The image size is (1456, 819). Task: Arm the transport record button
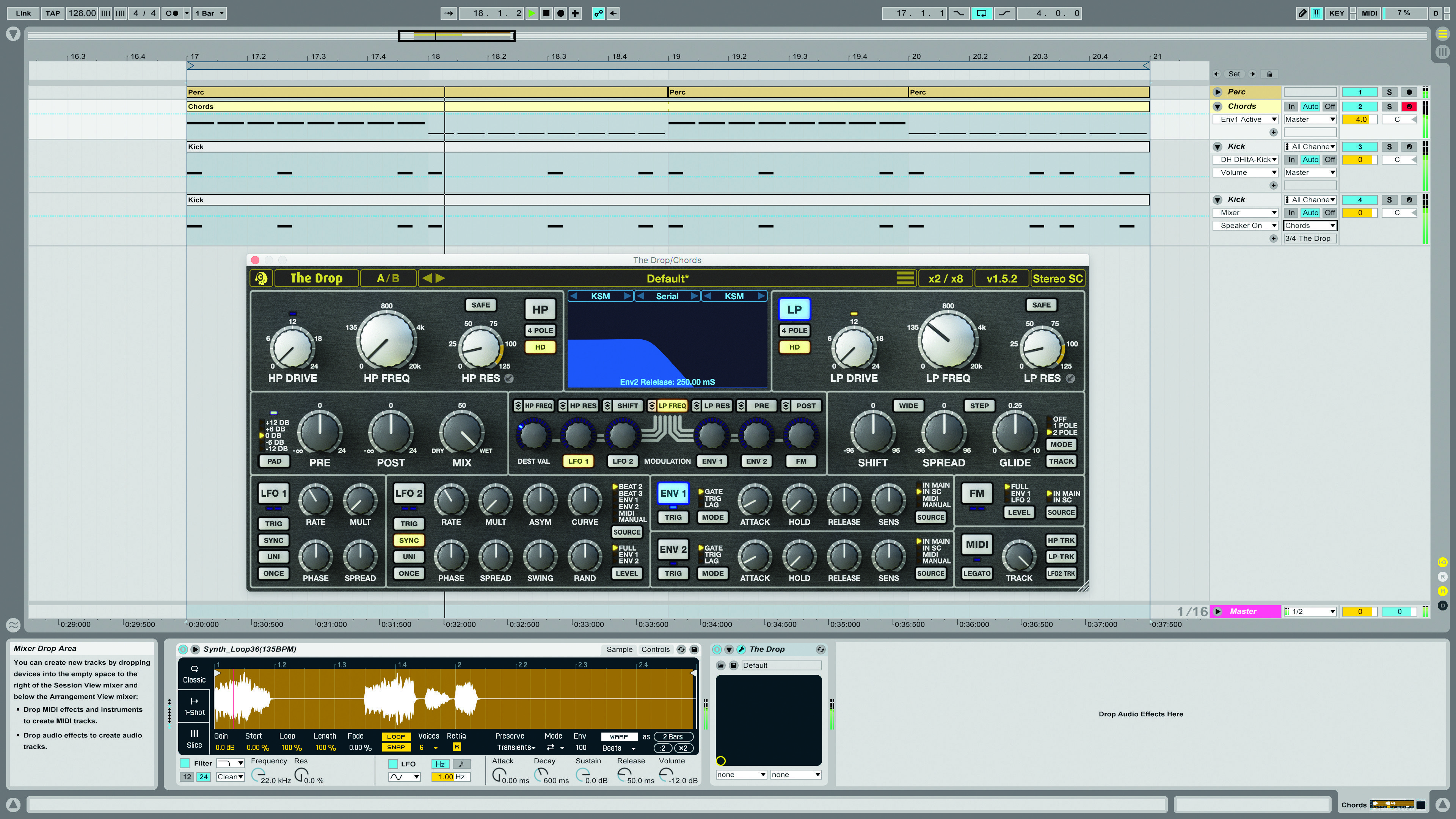pos(561,13)
